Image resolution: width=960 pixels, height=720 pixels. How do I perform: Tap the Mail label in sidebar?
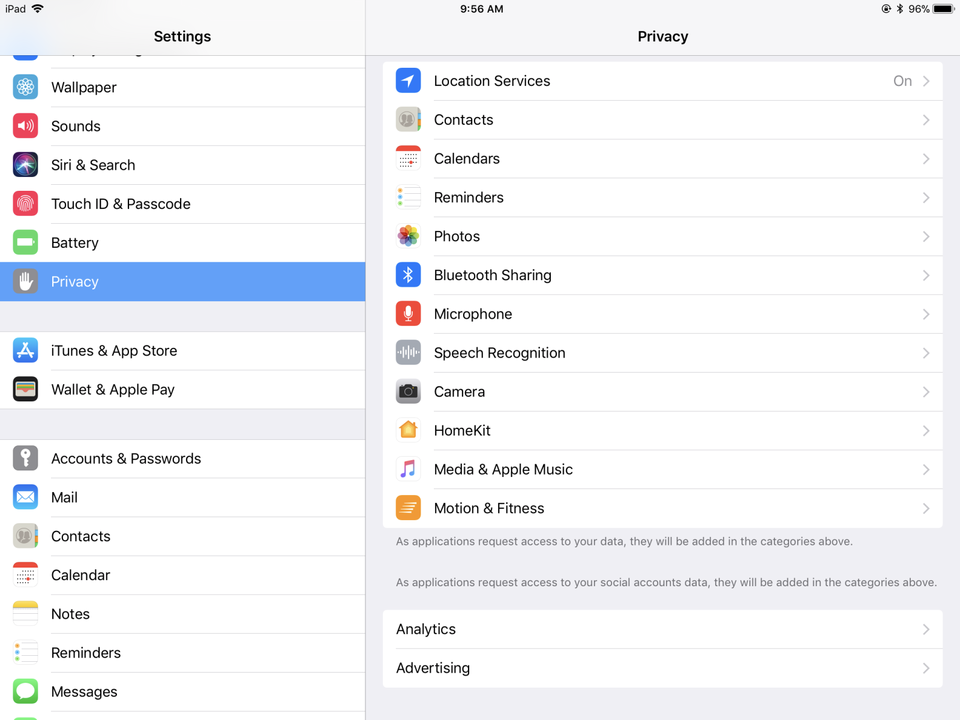point(64,497)
